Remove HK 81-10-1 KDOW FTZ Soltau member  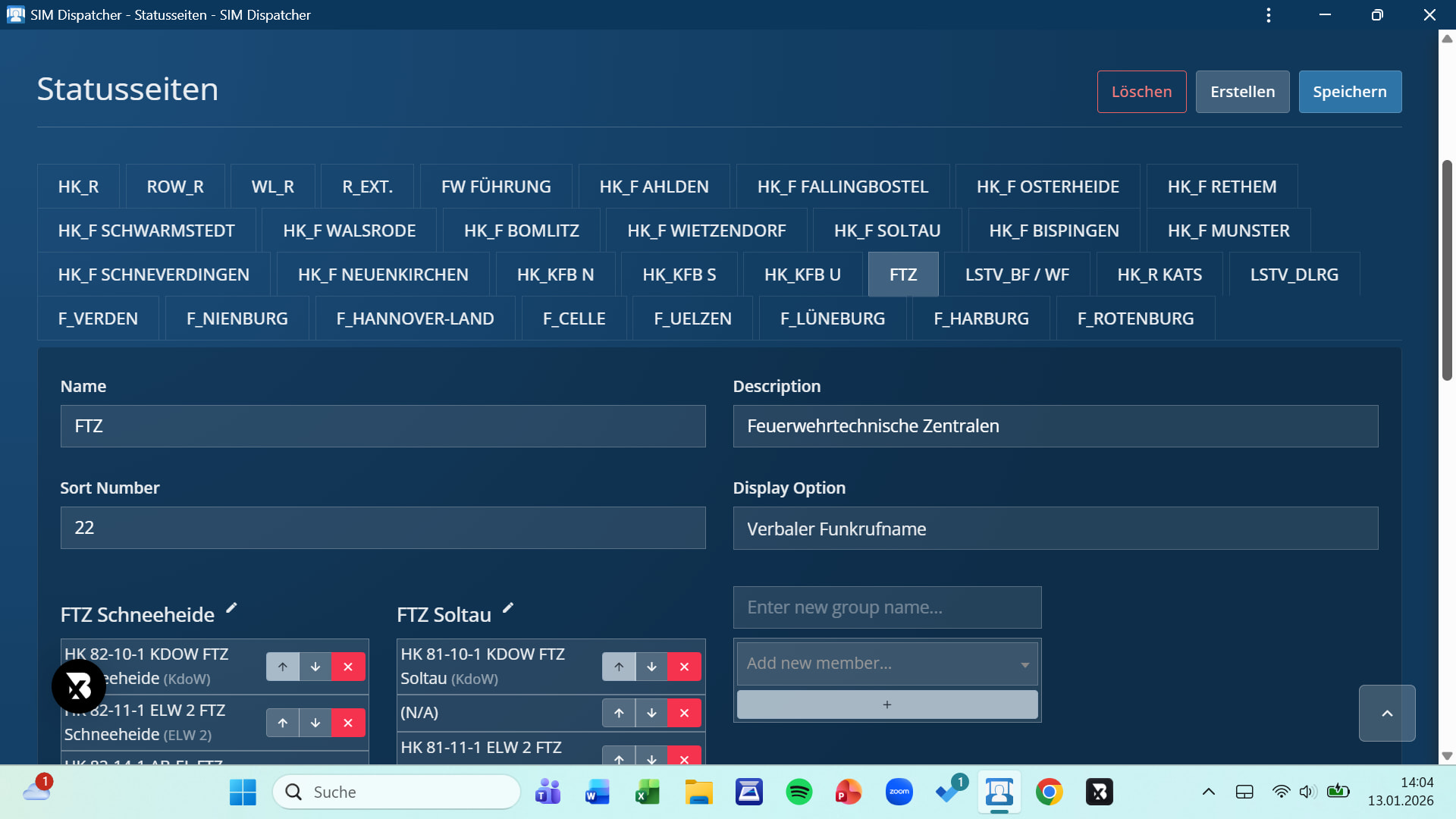pyautogui.click(x=684, y=667)
